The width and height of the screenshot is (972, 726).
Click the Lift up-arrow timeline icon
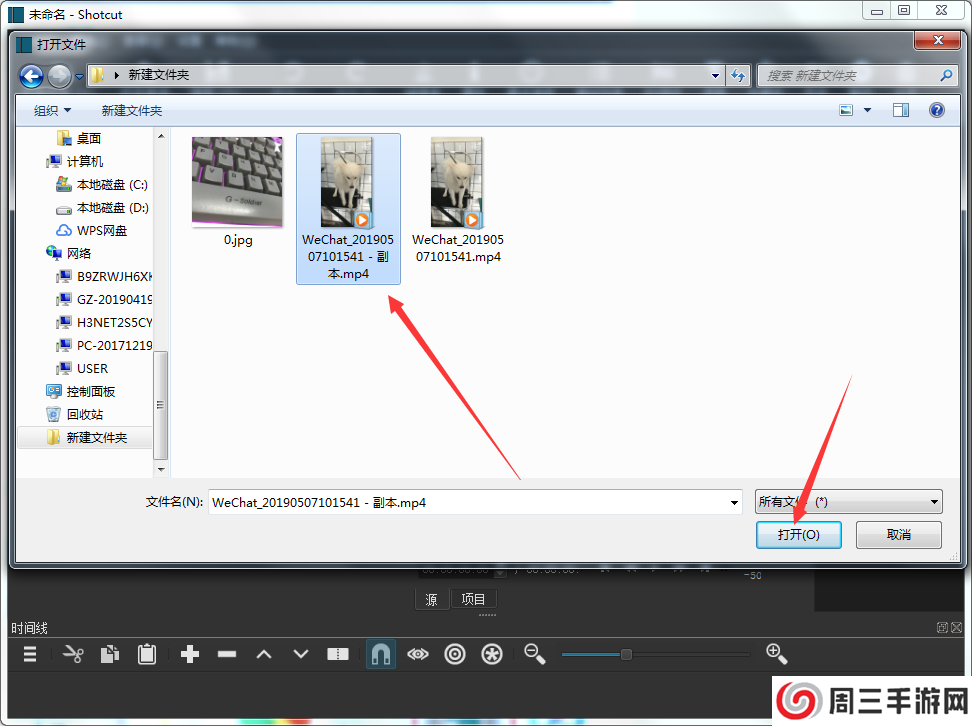point(264,654)
